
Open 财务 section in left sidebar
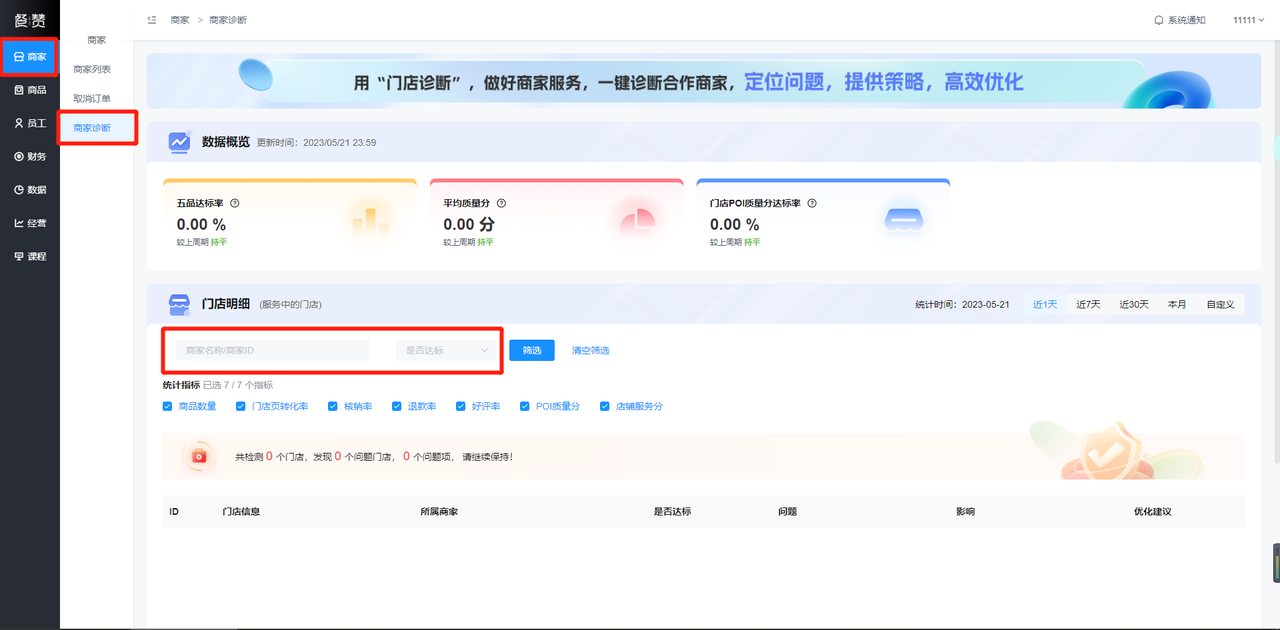coord(30,156)
